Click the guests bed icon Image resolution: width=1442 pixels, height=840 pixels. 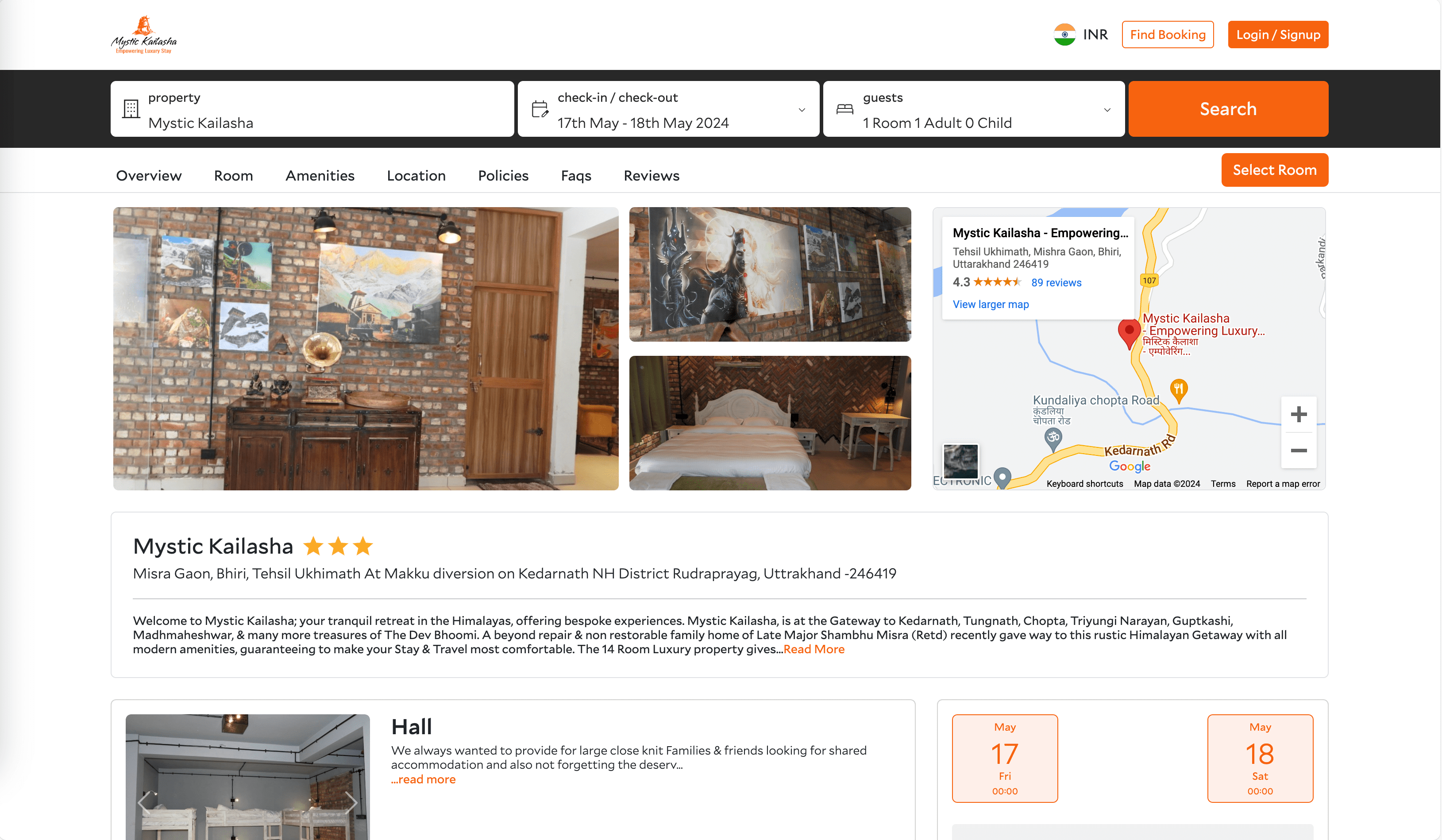click(x=844, y=109)
